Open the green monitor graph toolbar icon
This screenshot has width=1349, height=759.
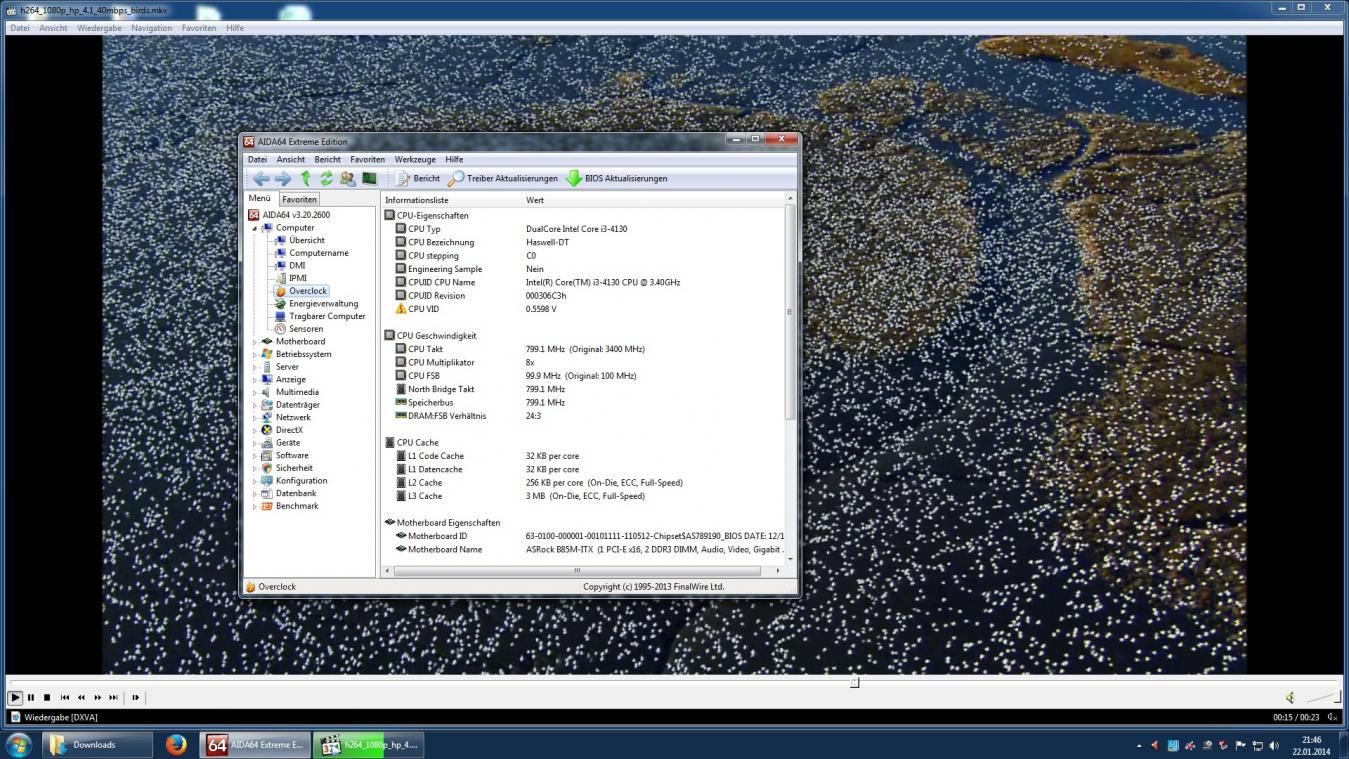[x=369, y=178]
